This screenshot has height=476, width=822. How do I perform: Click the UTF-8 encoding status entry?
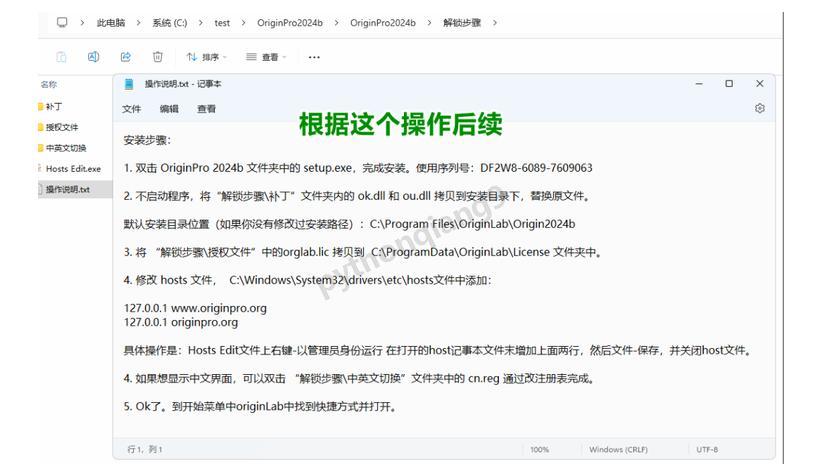pyautogui.click(x=707, y=449)
